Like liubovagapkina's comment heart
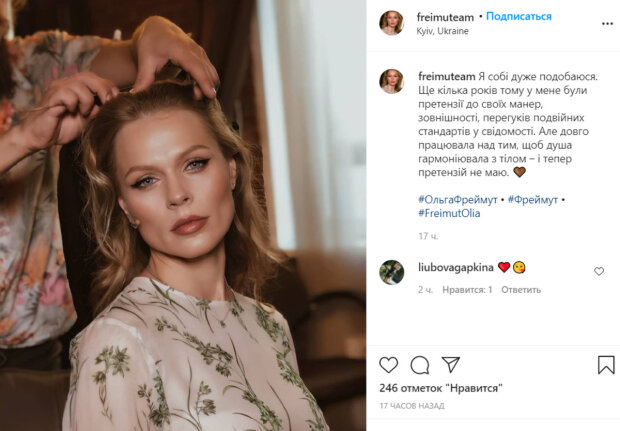The height and width of the screenshot is (431, 620). (599, 271)
